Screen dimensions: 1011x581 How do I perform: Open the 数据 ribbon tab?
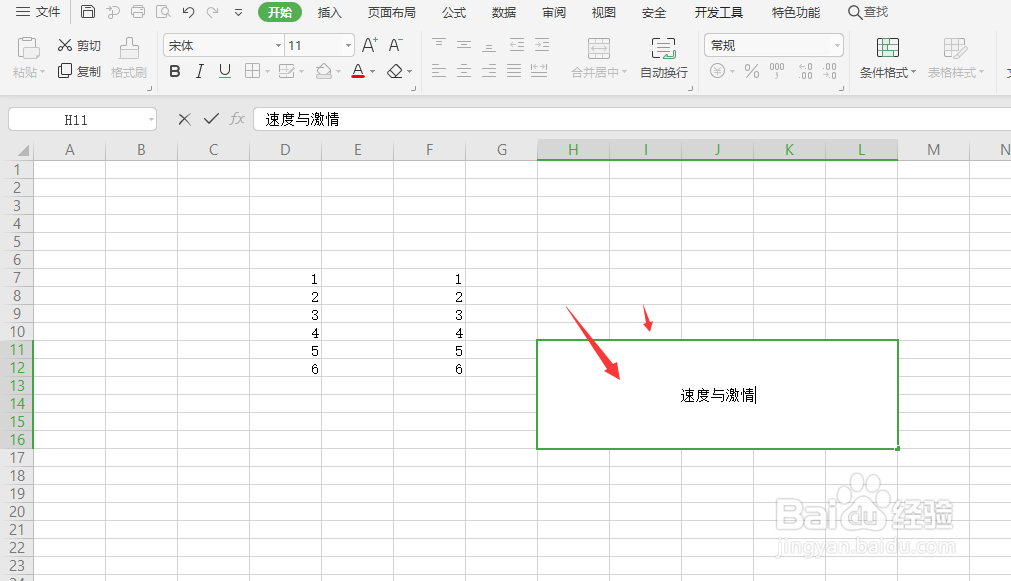click(x=504, y=12)
